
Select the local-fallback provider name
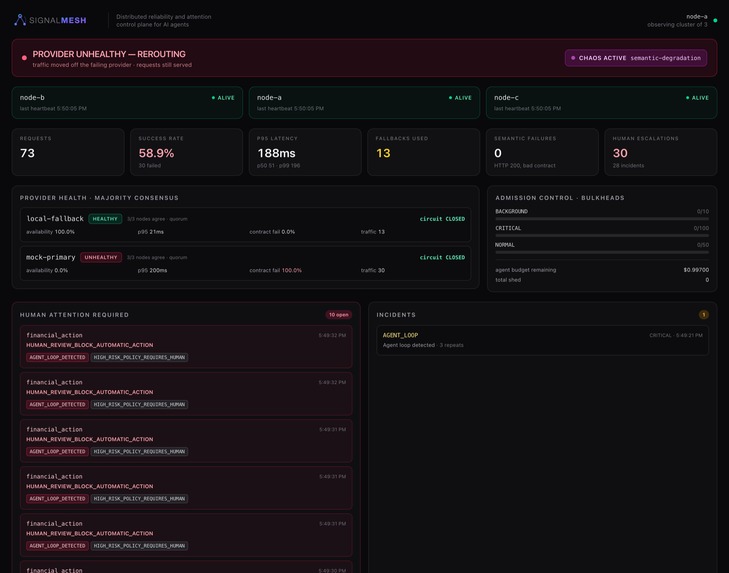55,219
